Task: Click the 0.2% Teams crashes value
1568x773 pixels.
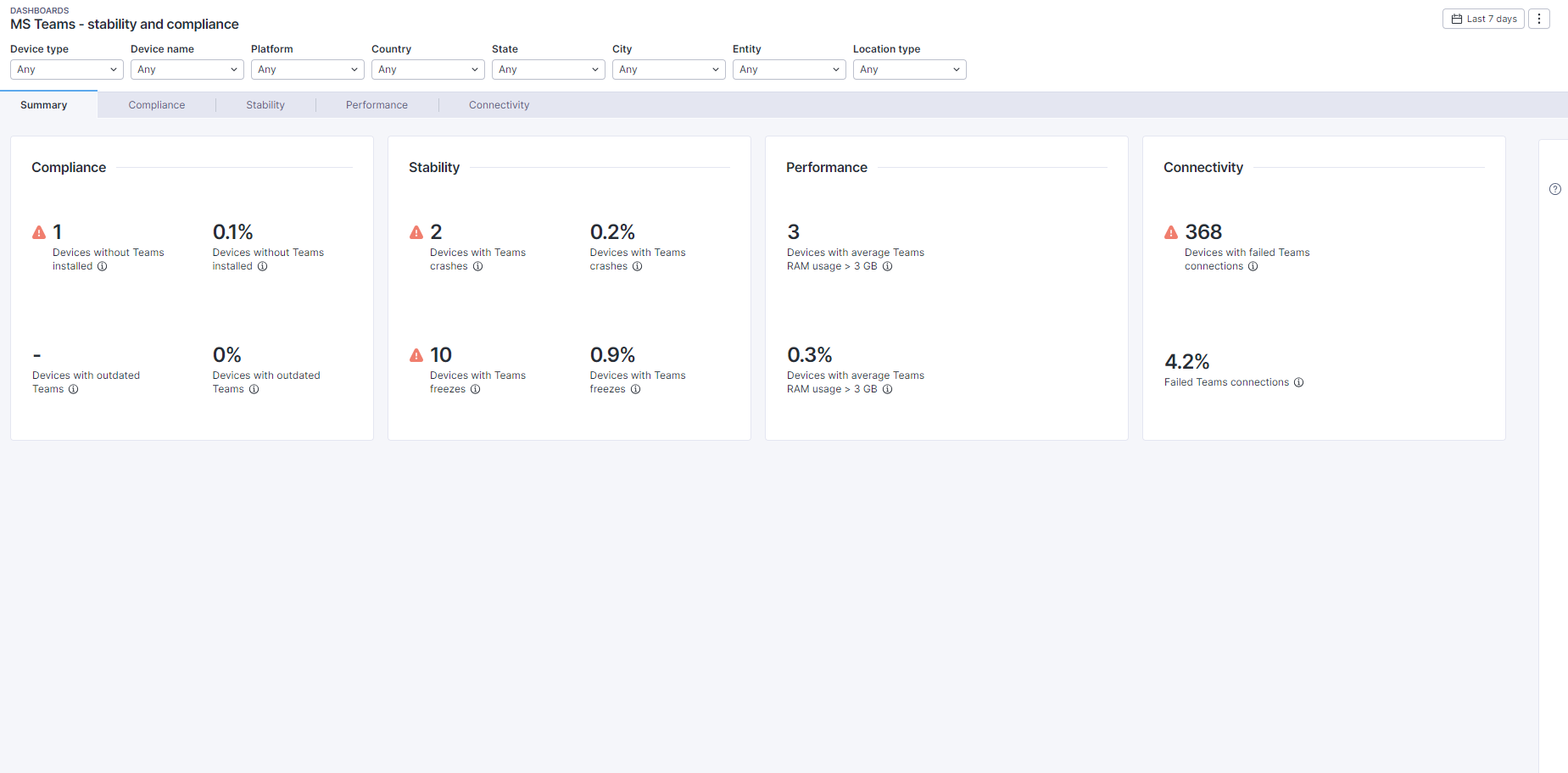Action: tap(612, 232)
